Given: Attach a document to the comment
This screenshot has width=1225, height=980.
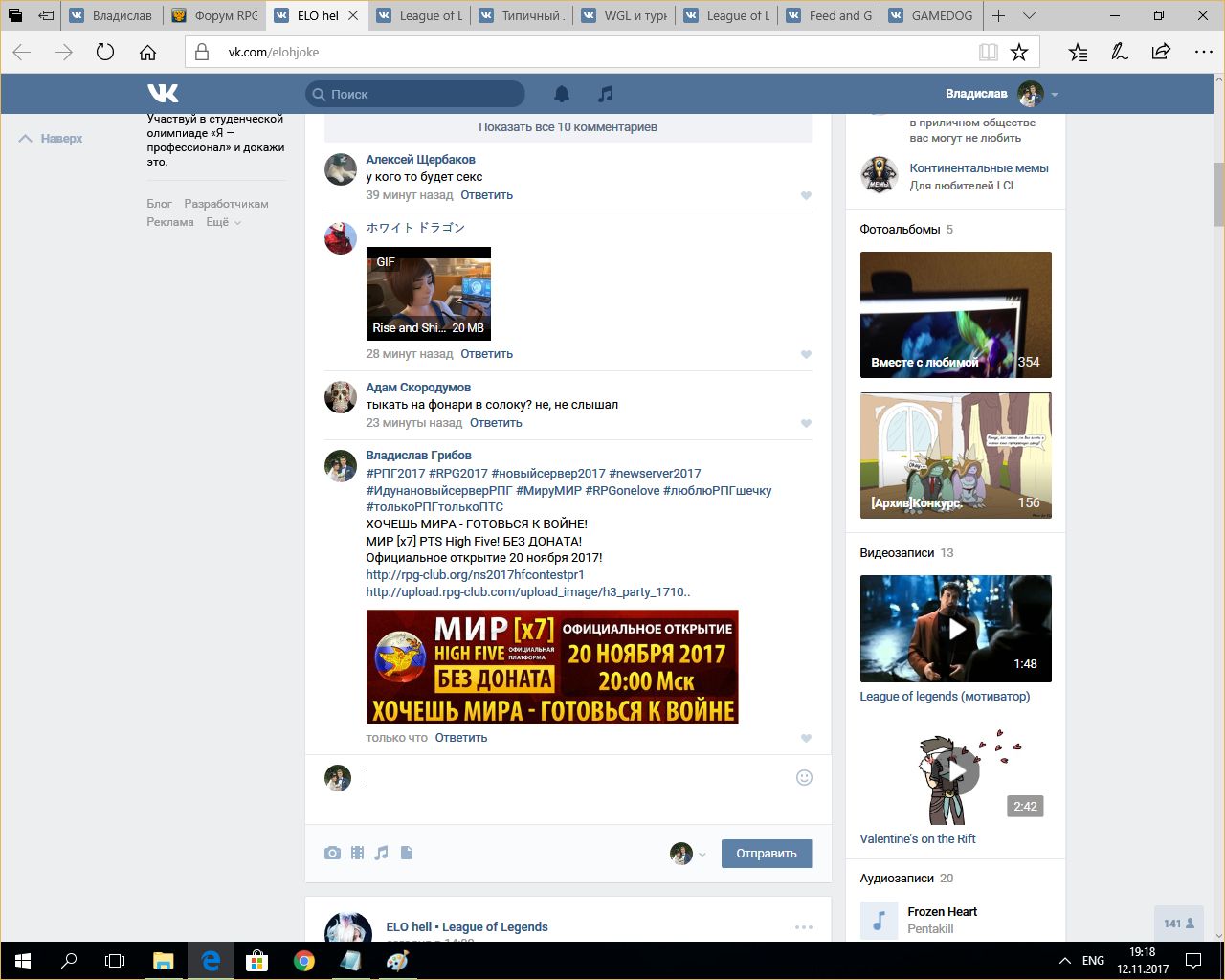Looking at the screenshot, I should click(407, 853).
